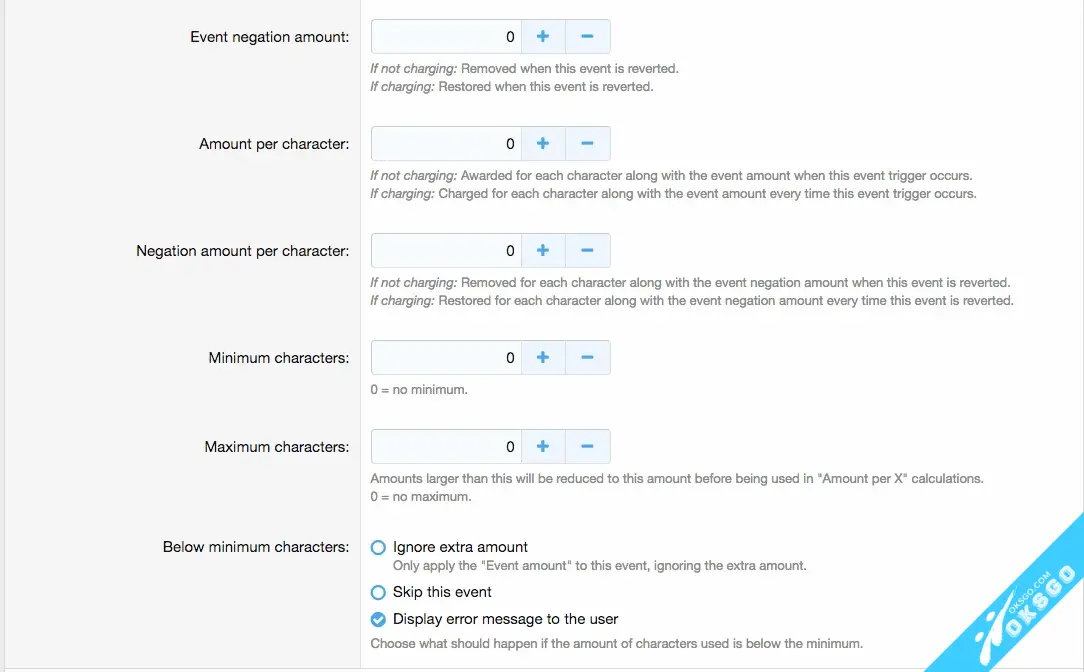1084x672 pixels.
Task: Raise the Minimum characters value
Action: [x=543, y=358]
